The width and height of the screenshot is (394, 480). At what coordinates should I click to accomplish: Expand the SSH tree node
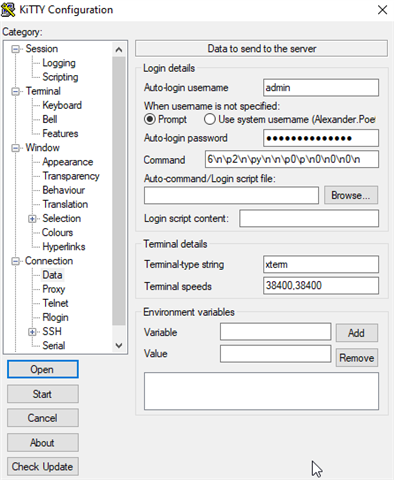pos(32,332)
